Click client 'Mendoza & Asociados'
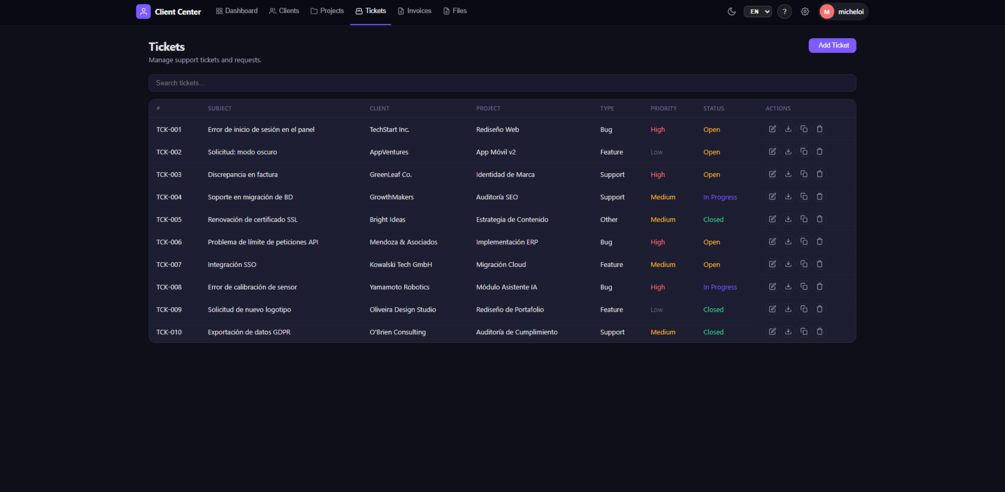This screenshot has width=1005, height=492. tap(404, 242)
